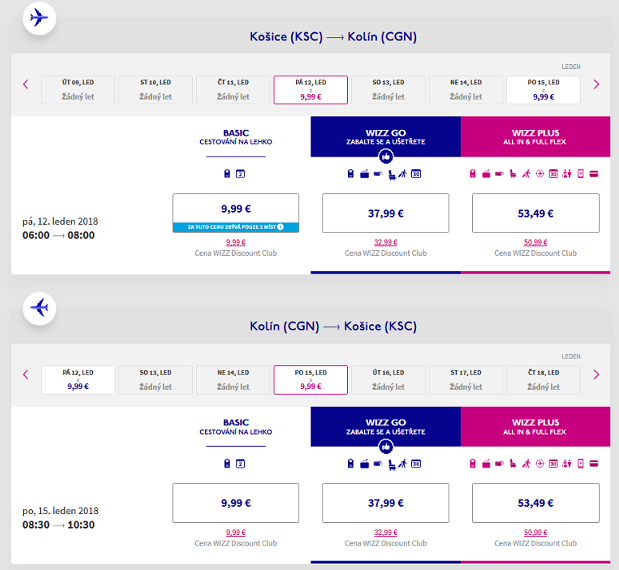
Task: Open 9,99 € Discount Club price for return BASIC
Action: tap(236, 532)
